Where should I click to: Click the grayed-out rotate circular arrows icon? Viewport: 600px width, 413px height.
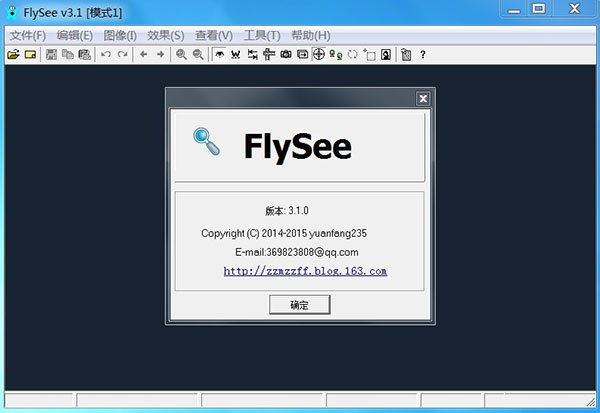click(352, 55)
